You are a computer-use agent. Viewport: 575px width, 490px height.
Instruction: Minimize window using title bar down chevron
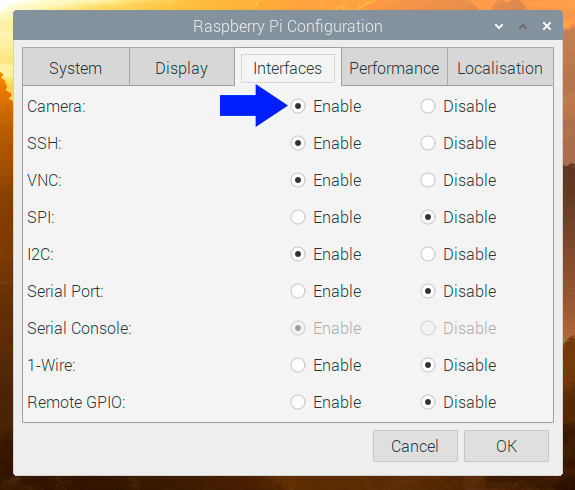(x=499, y=26)
